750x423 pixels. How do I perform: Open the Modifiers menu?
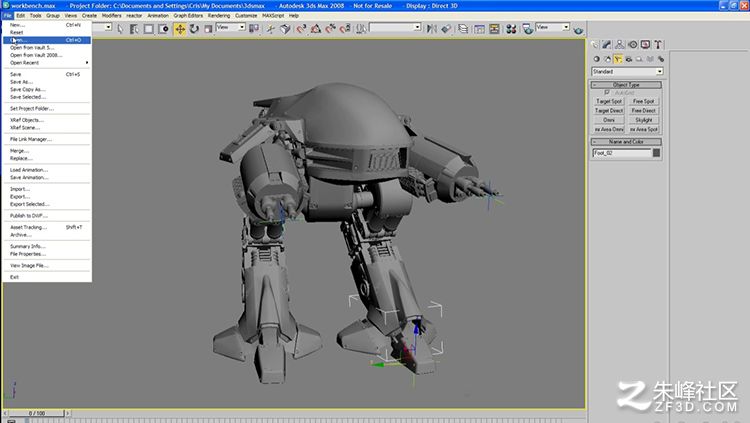pos(111,15)
